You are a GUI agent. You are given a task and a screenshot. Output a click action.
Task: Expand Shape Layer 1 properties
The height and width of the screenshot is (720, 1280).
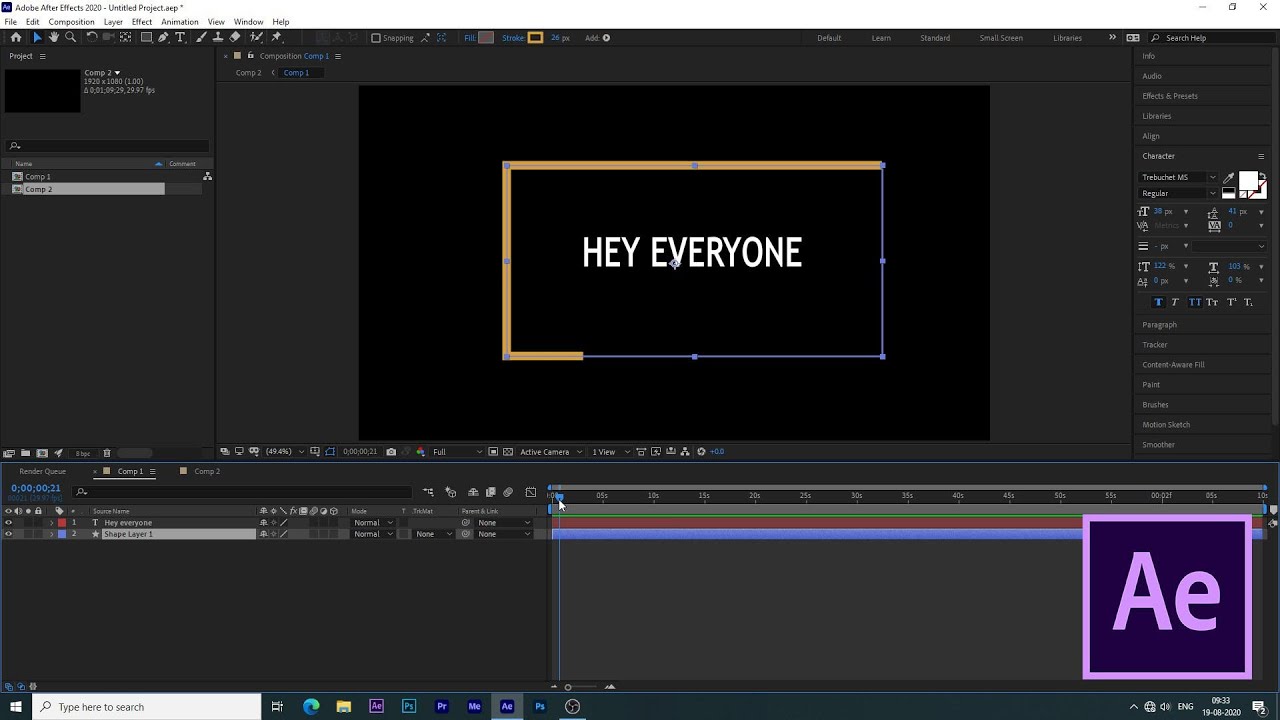[x=52, y=534]
